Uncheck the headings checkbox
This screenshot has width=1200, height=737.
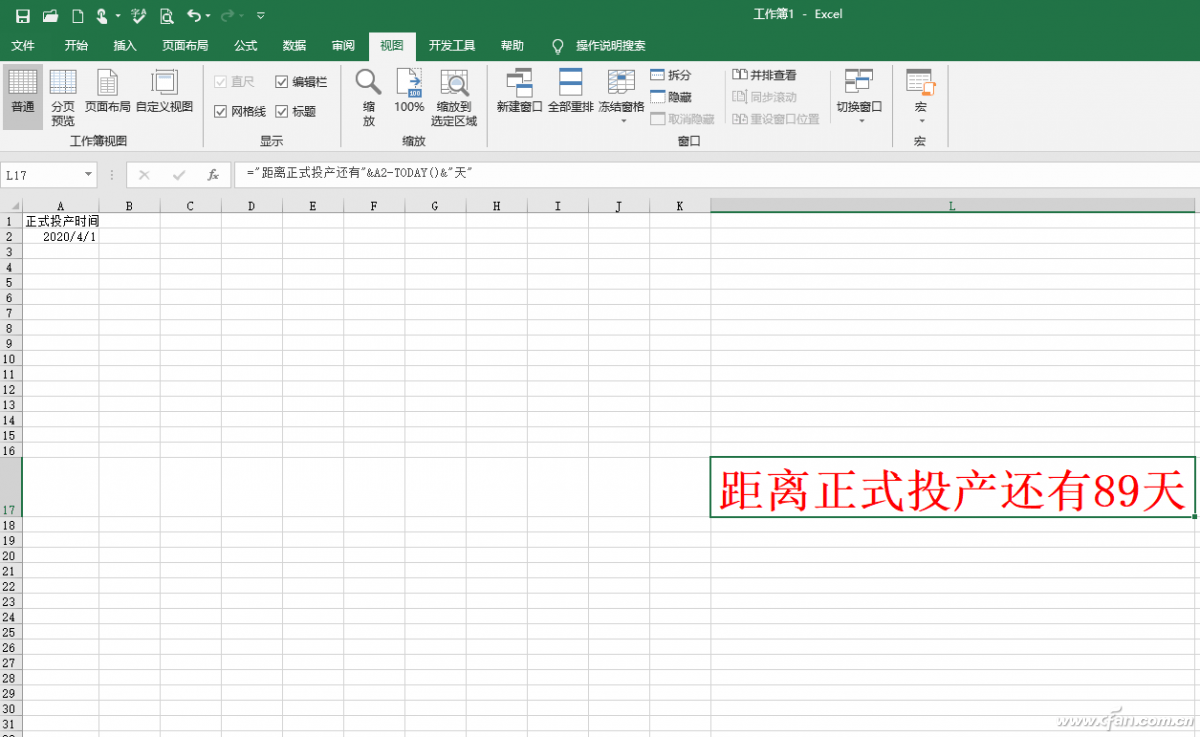(x=281, y=112)
